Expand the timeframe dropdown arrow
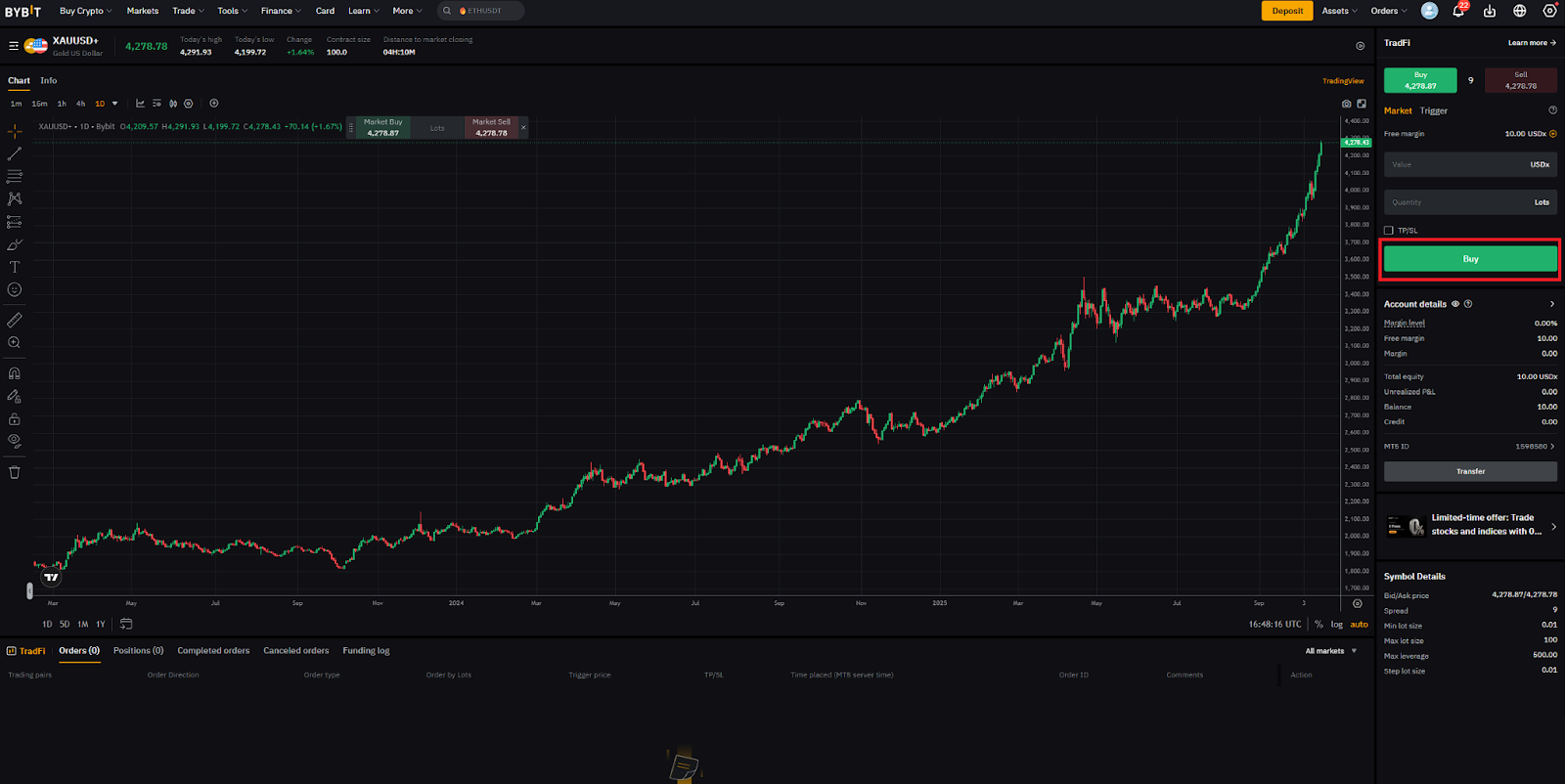This screenshot has width=1565, height=784. pyautogui.click(x=114, y=104)
